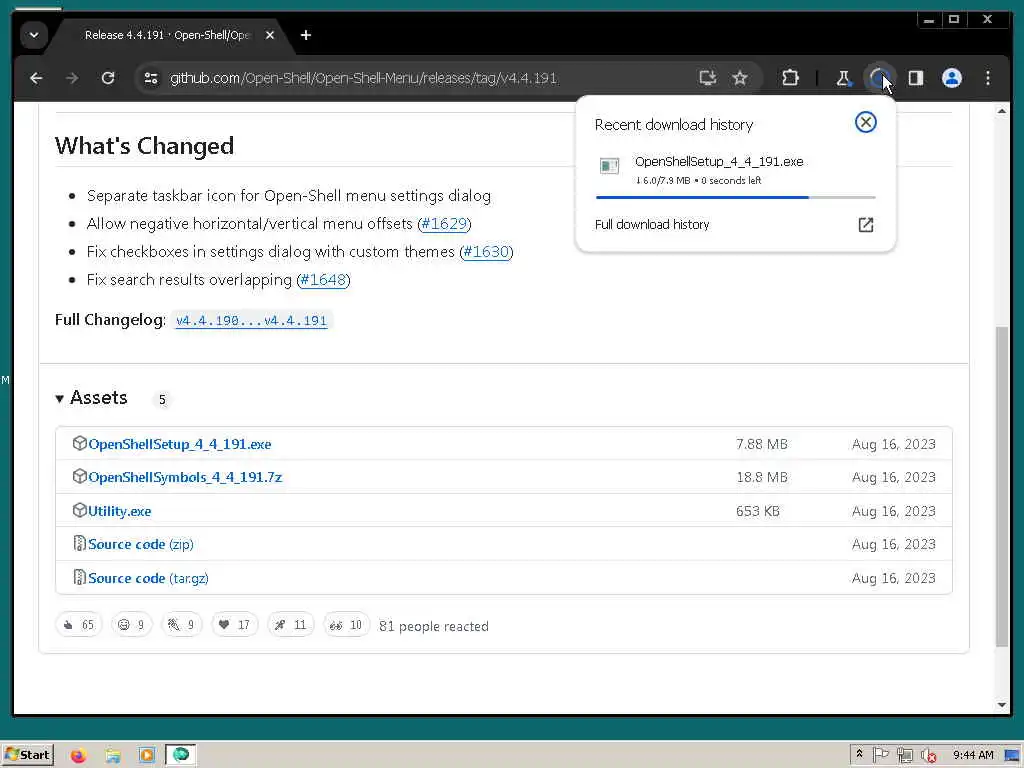Click the download progress bar
This screenshot has width=1024, height=768.
tap(735, 197)
